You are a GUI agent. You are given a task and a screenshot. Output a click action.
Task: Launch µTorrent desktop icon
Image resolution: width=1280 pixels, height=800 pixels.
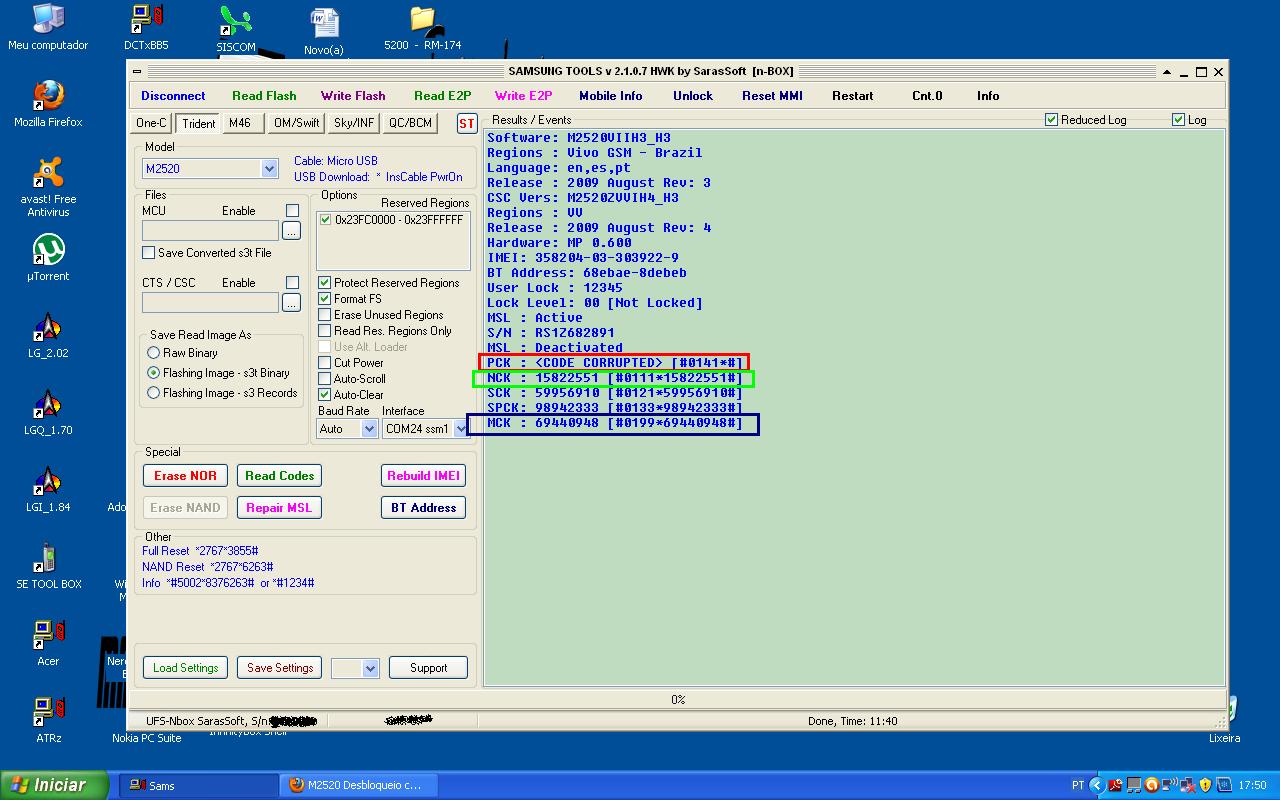click(48, 258)
